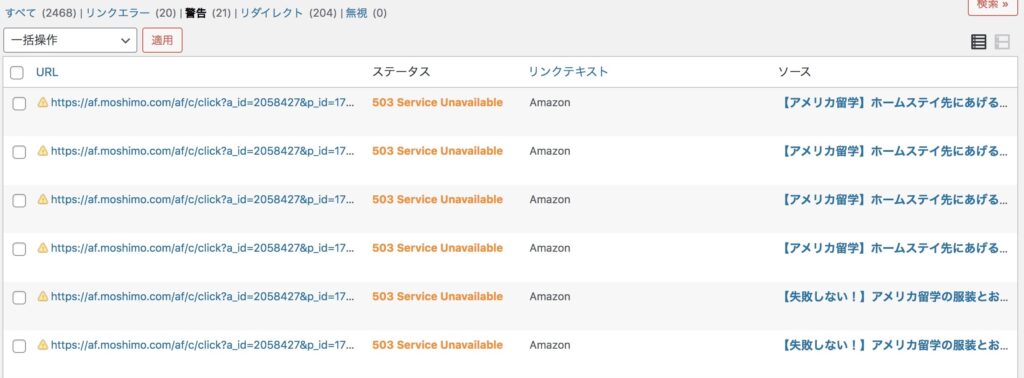Click warning icon on second URL row

point(43,151)
